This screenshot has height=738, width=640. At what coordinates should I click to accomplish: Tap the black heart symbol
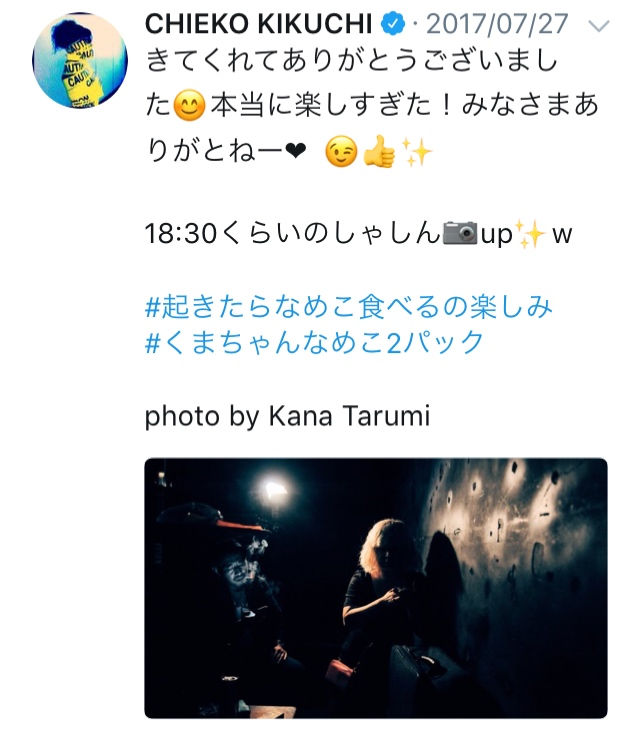tap(296, 151)
